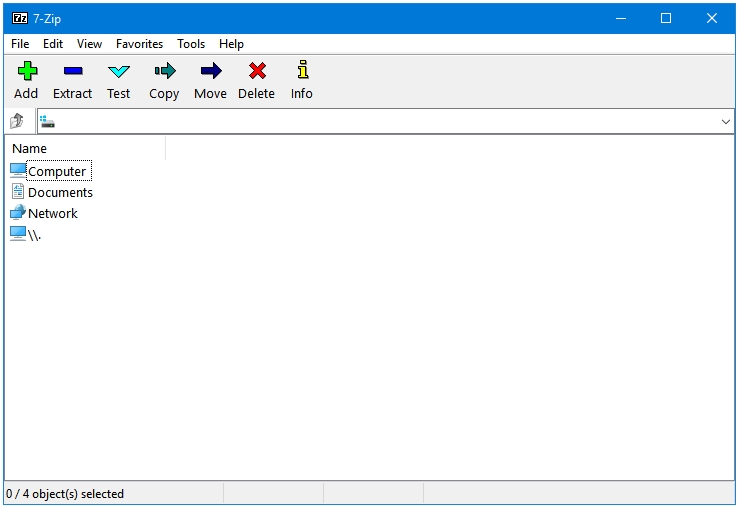Go up one folder level
This screenshot has width=739, height=508.
[x=17, y=121]
